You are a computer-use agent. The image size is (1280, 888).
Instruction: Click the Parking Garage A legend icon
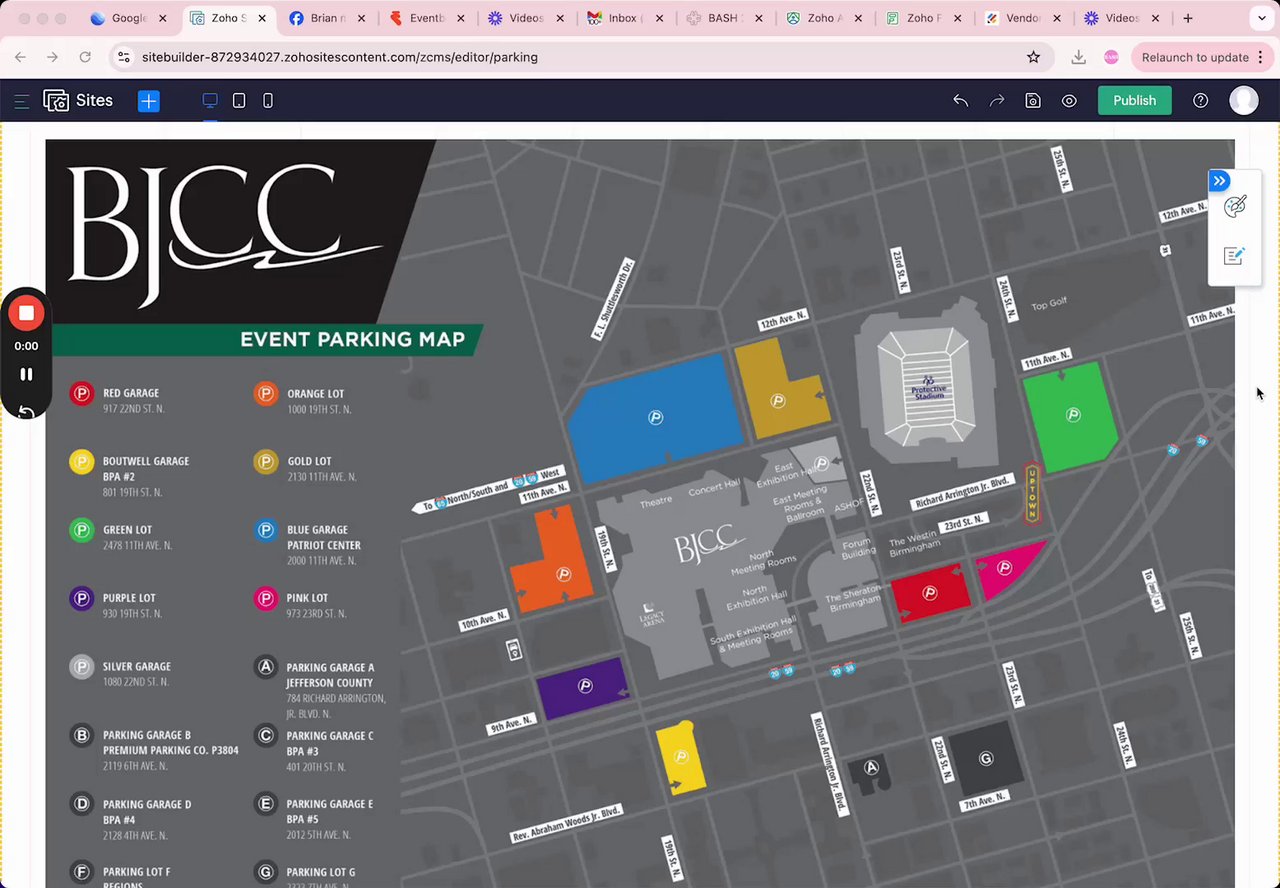(265, 667)
